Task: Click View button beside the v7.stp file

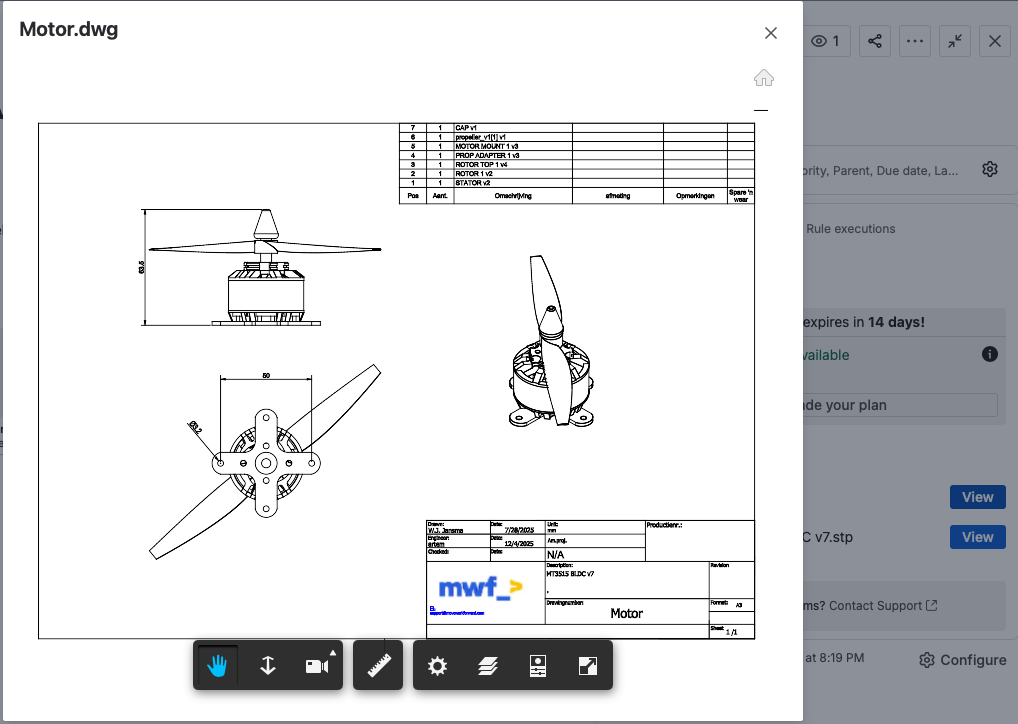Action: (x=977, y=537)
